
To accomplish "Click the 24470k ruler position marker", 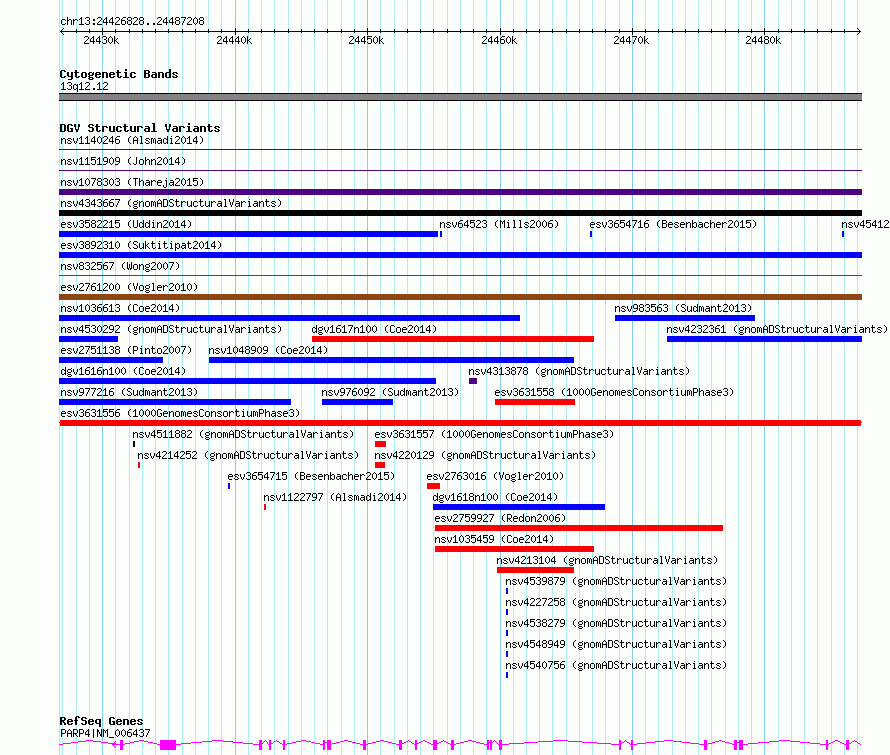I will point(631,40).
